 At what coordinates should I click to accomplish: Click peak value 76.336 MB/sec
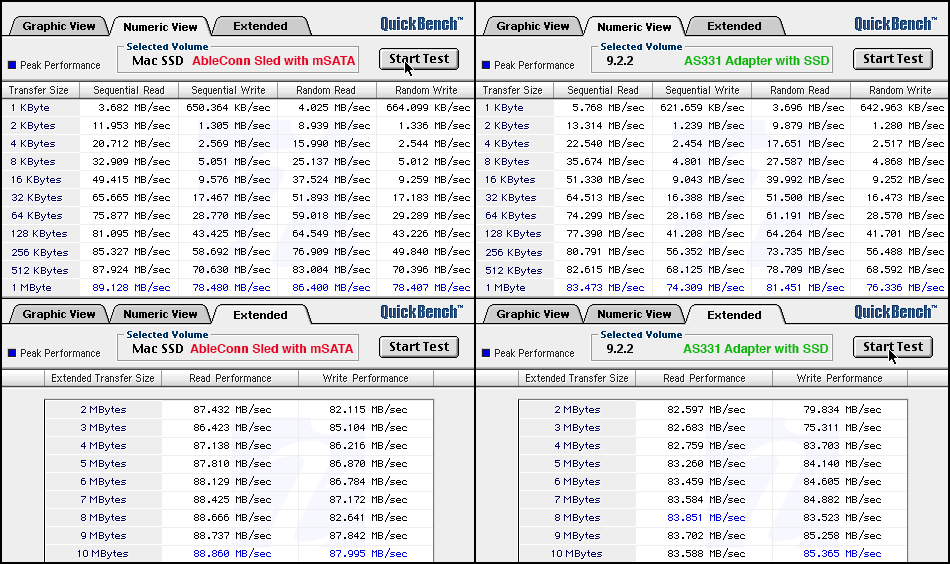tap(905, 288)
